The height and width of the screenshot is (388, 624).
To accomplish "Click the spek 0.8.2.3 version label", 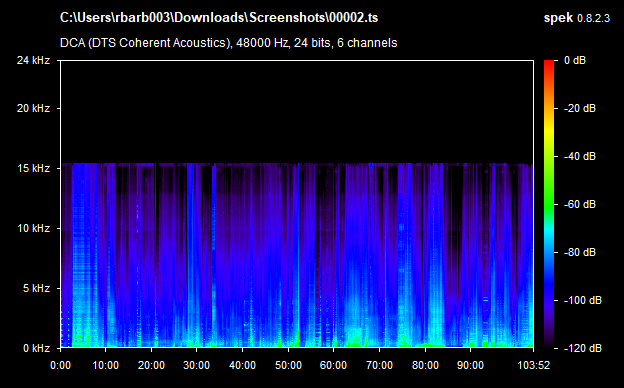I will pyautogui.click(x=577, y=18).
